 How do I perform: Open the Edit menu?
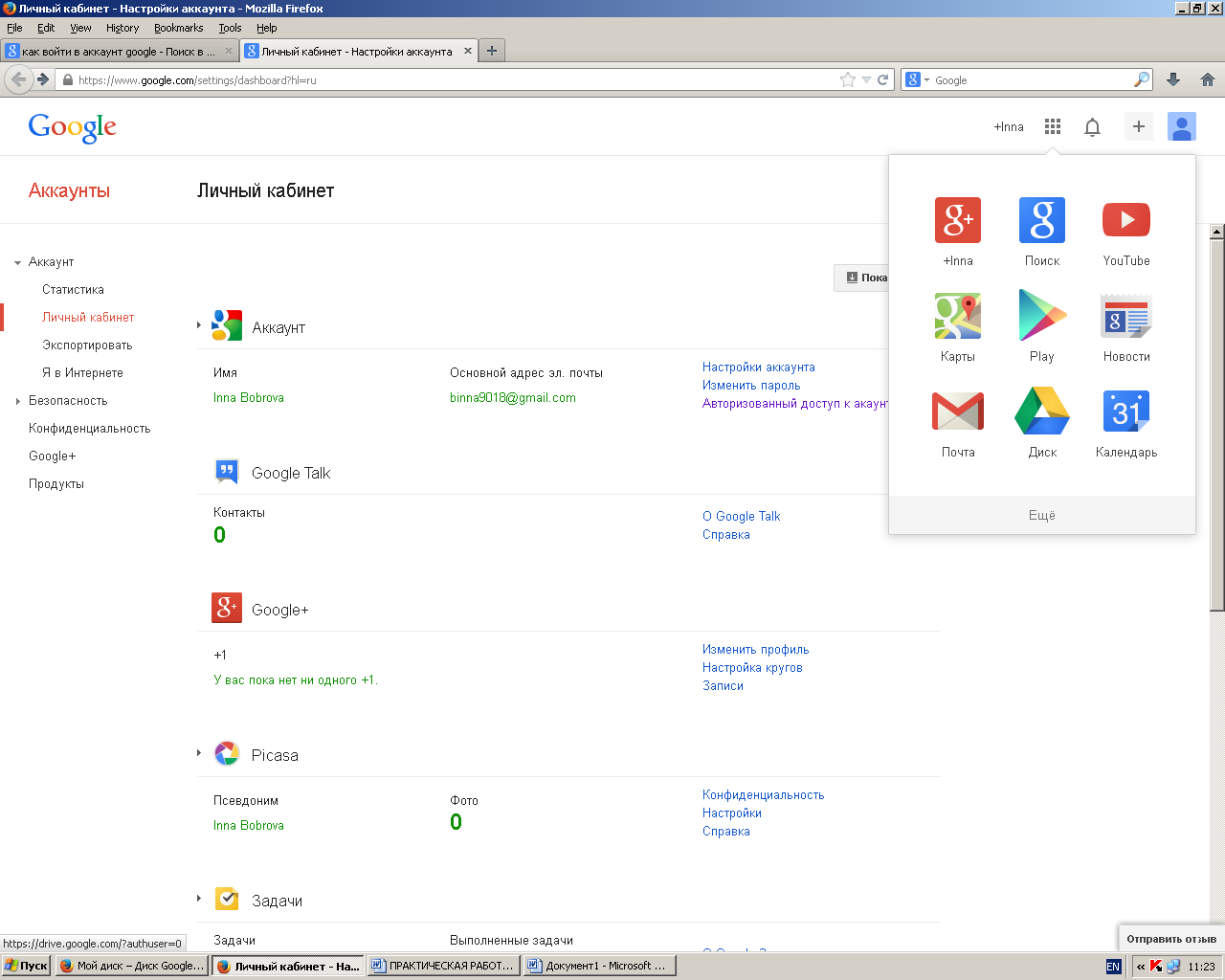point(46,28)
